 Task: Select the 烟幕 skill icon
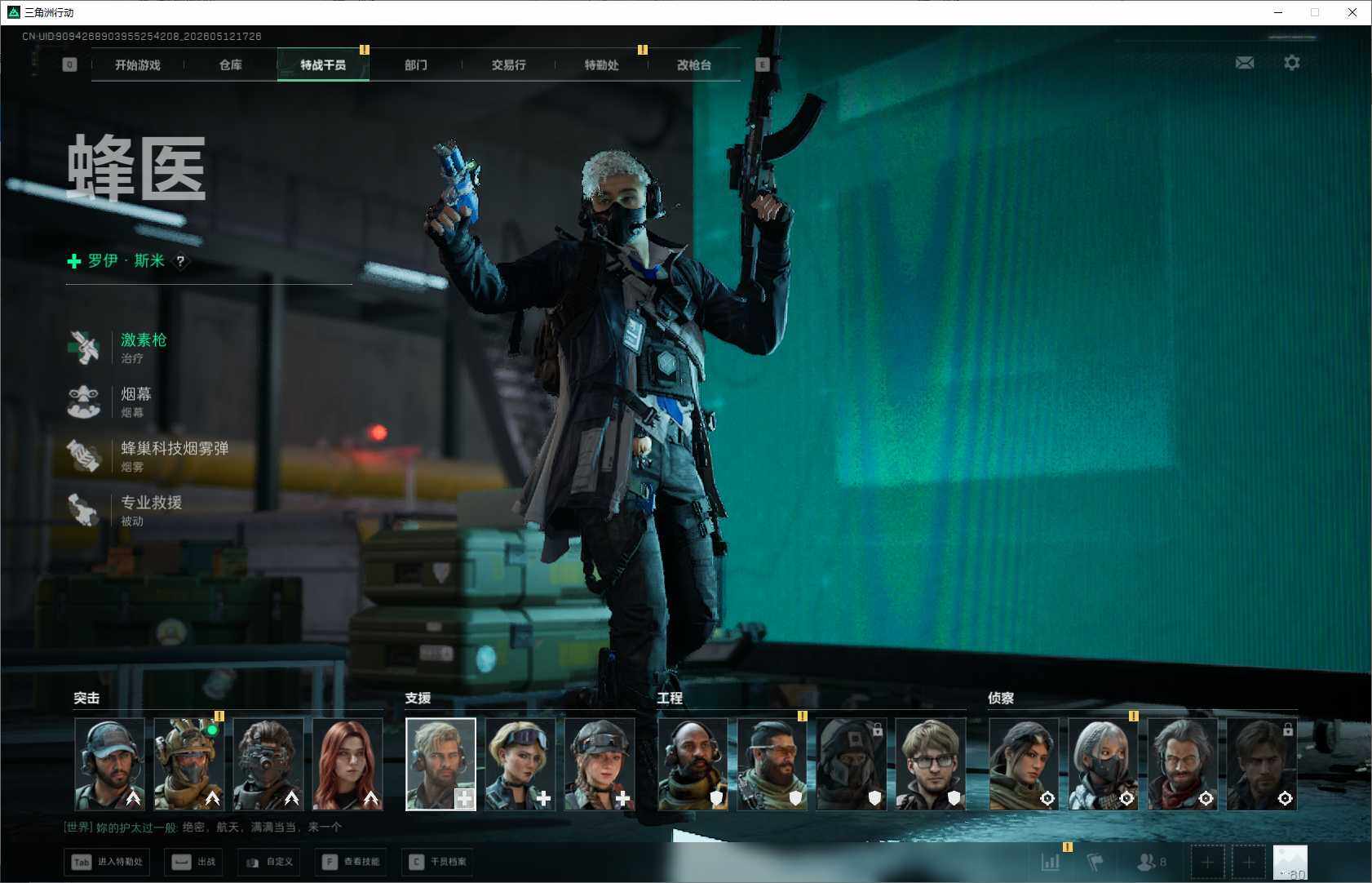(x=84, y=402)
